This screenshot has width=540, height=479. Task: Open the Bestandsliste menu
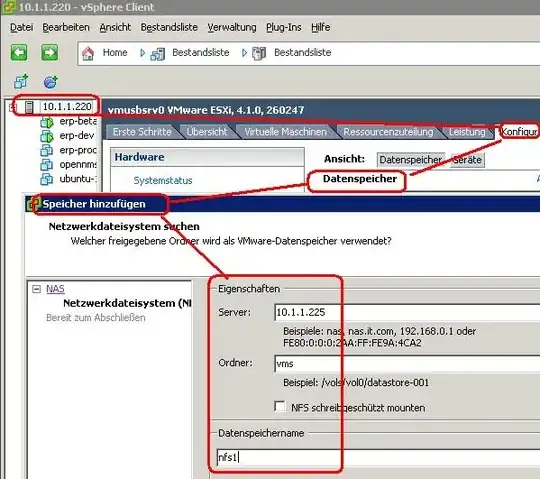tap(169, 27)
